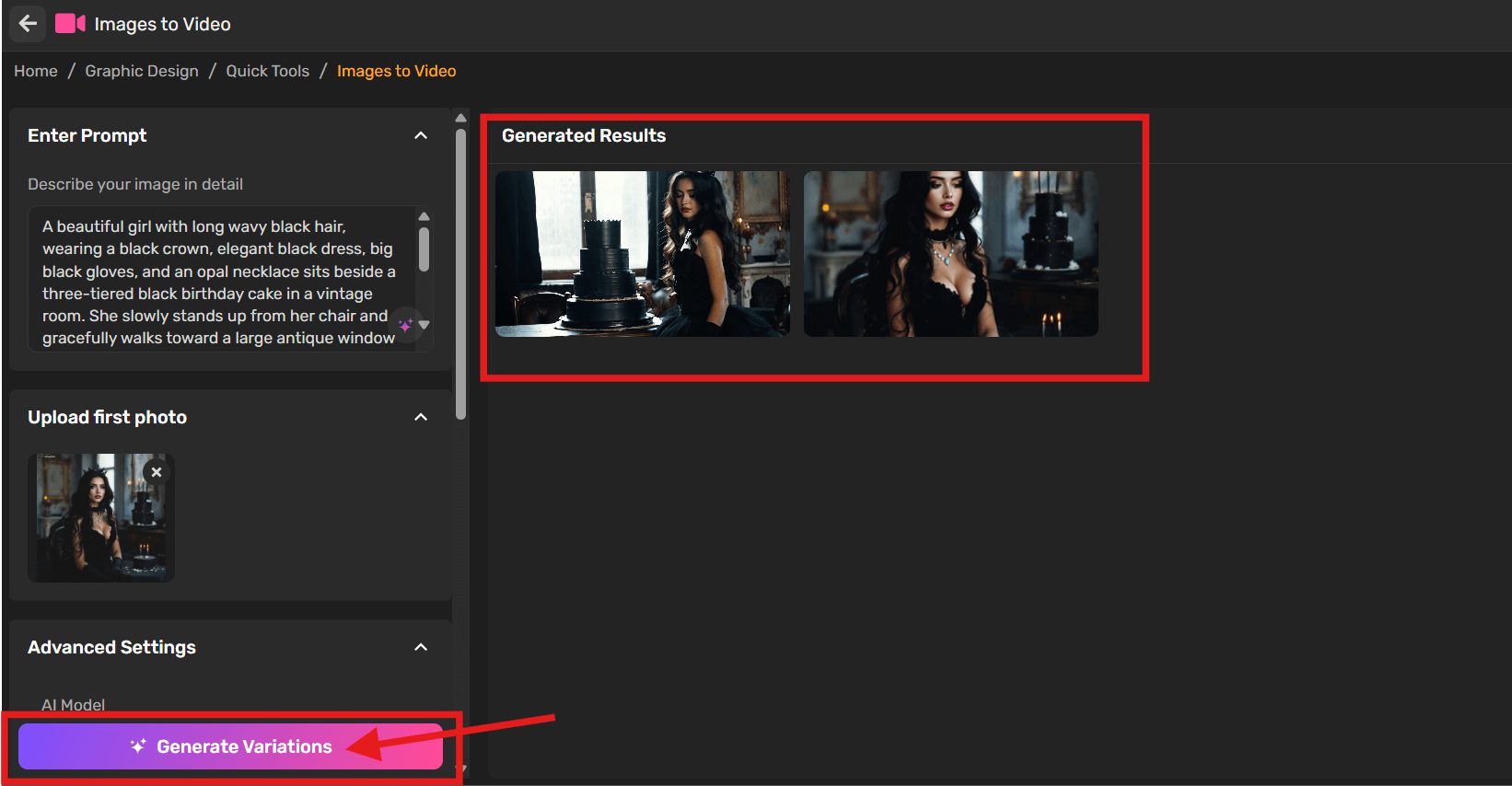Viewport: 1512px width, 786px height.
Task: Select the Images to Video breadcrumb
Action: pyautogui.click(x=397, y=71)
